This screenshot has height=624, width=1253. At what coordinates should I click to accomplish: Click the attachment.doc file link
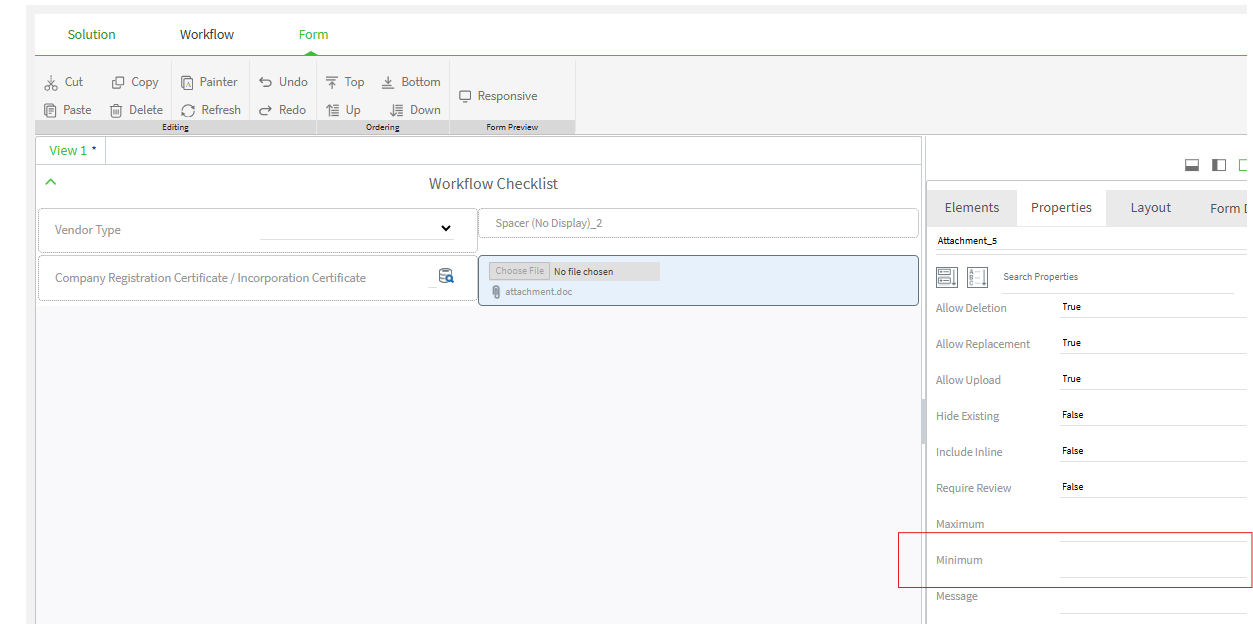pos(538,292)
